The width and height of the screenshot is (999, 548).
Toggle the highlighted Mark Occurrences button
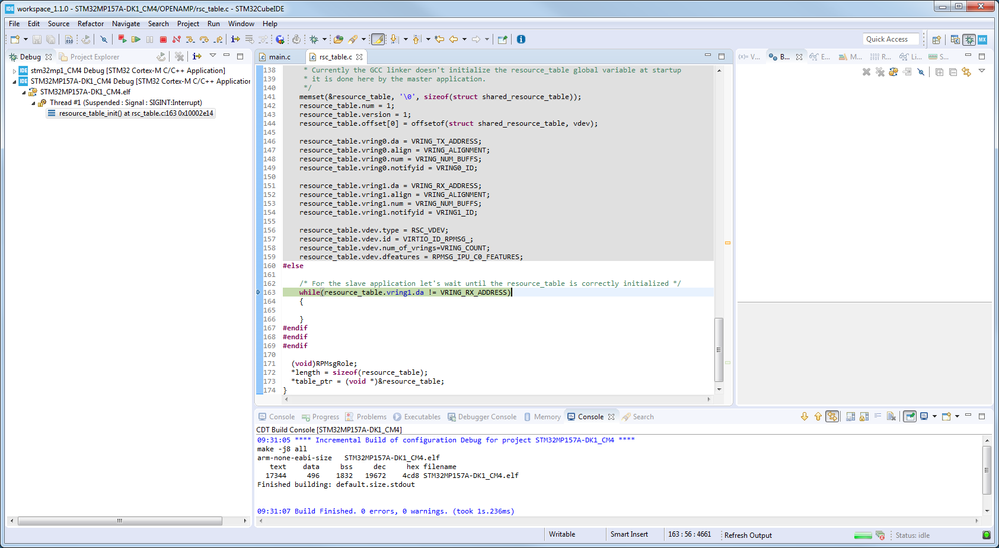click(378, 40)
